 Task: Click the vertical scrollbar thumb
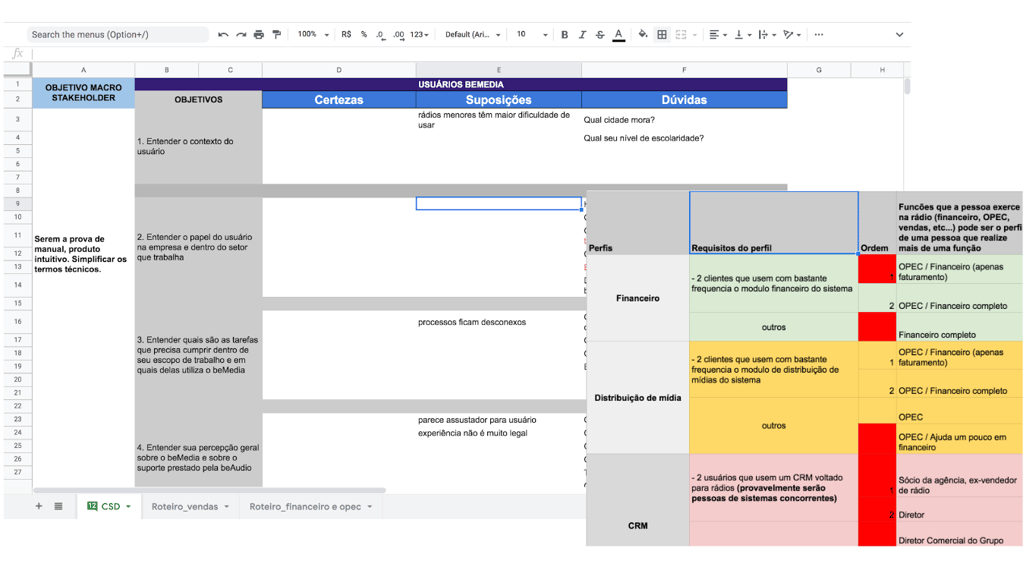(x=907, y=87)
